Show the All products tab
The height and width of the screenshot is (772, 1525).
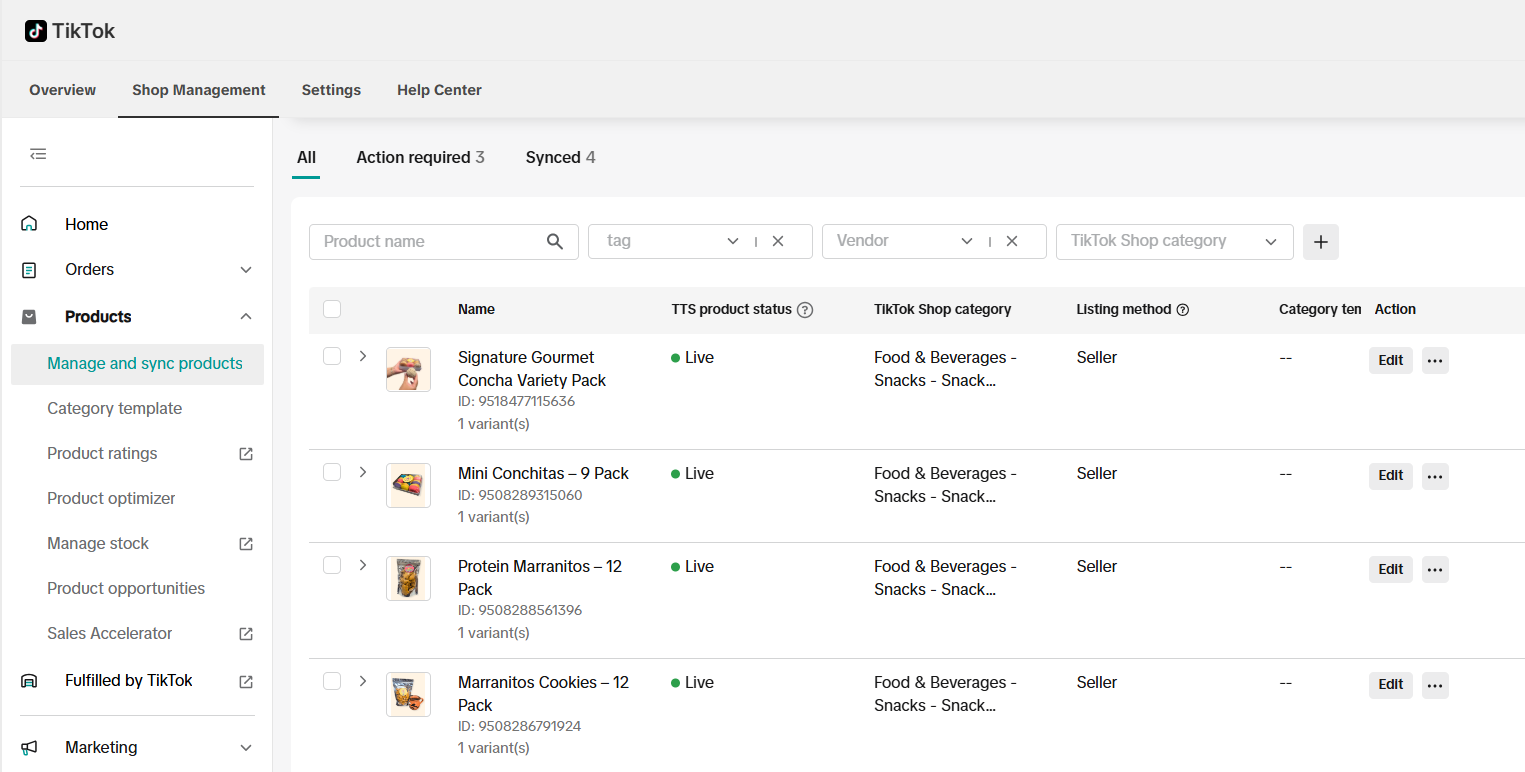tap(306, 158)
